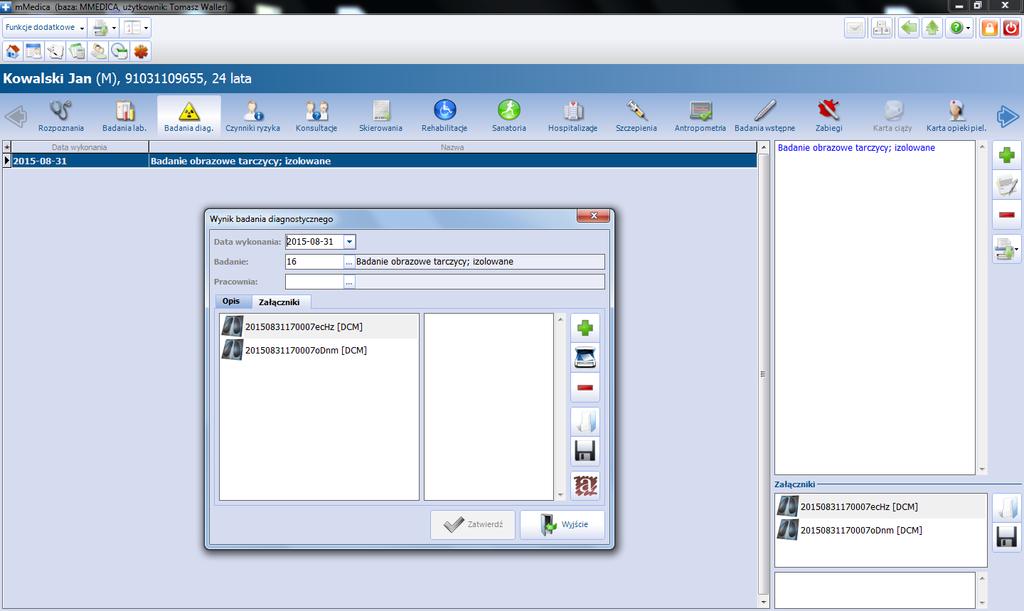Image resolution: width=1024 pixels, height=611 pixels.
Task: Select attachment 20150831170007oDnm in dialog
Action: pos(319,350)
